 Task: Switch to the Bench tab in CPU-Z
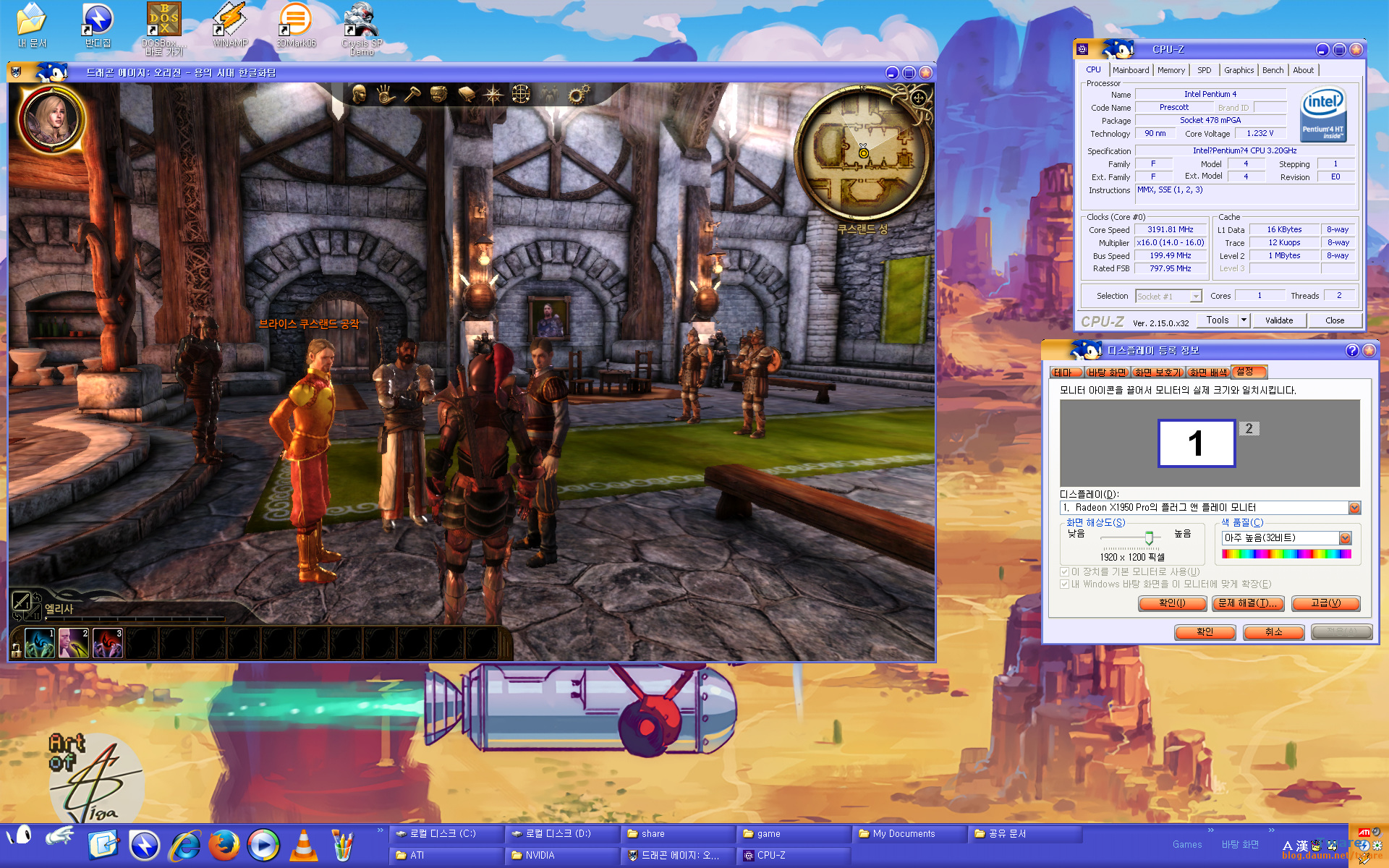pos(1273,70)
